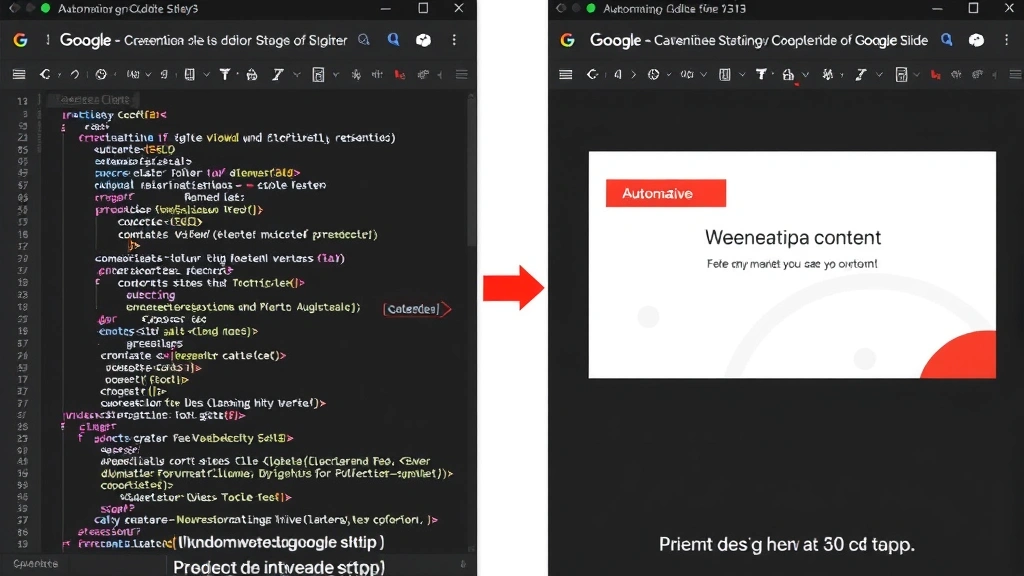Click the paint format pen icon
1024x576 pixels.
point(250,74)
